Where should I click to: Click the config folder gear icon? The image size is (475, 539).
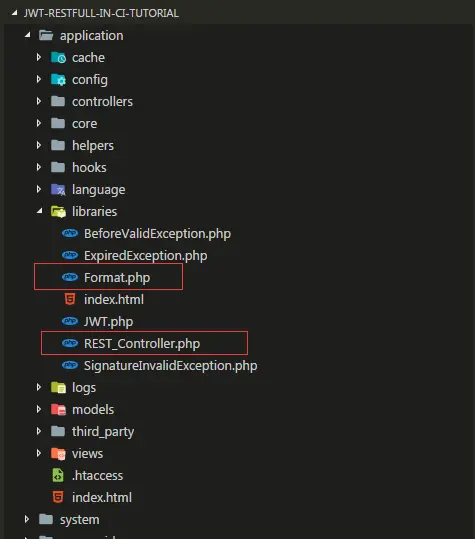[58, 79]
